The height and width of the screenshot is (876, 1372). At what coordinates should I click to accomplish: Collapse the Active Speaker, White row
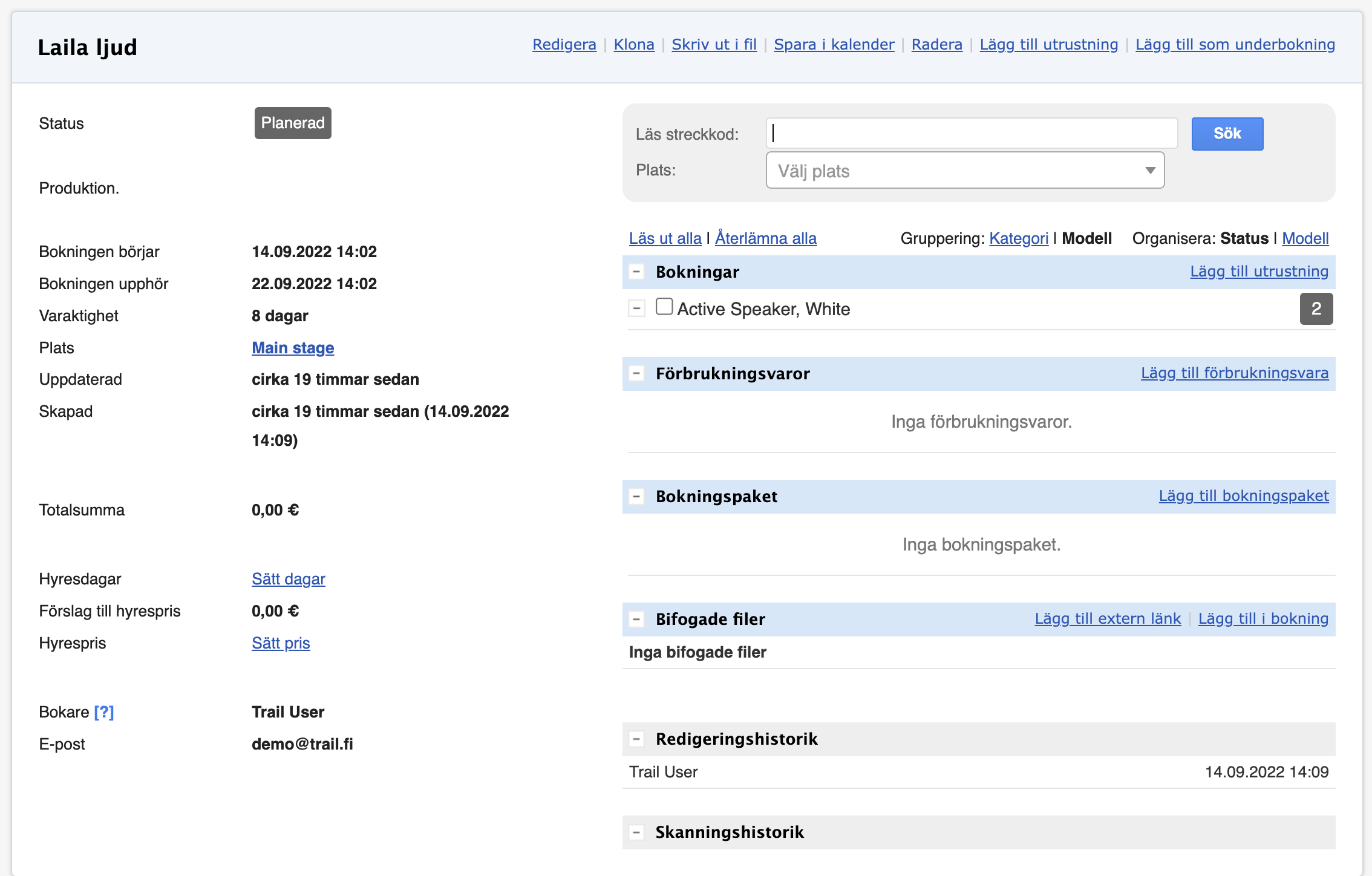[636, 309]
